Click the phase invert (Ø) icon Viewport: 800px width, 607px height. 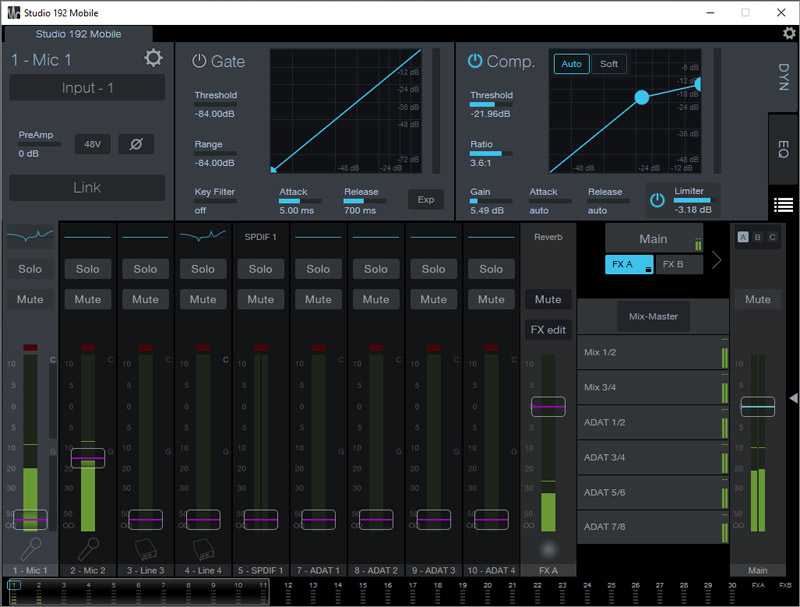click(x=136, y=144)
